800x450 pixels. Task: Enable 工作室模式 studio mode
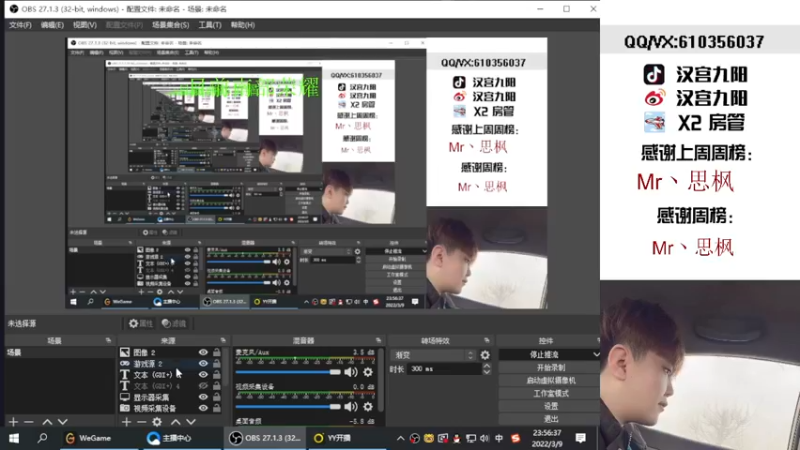point(550,393)
